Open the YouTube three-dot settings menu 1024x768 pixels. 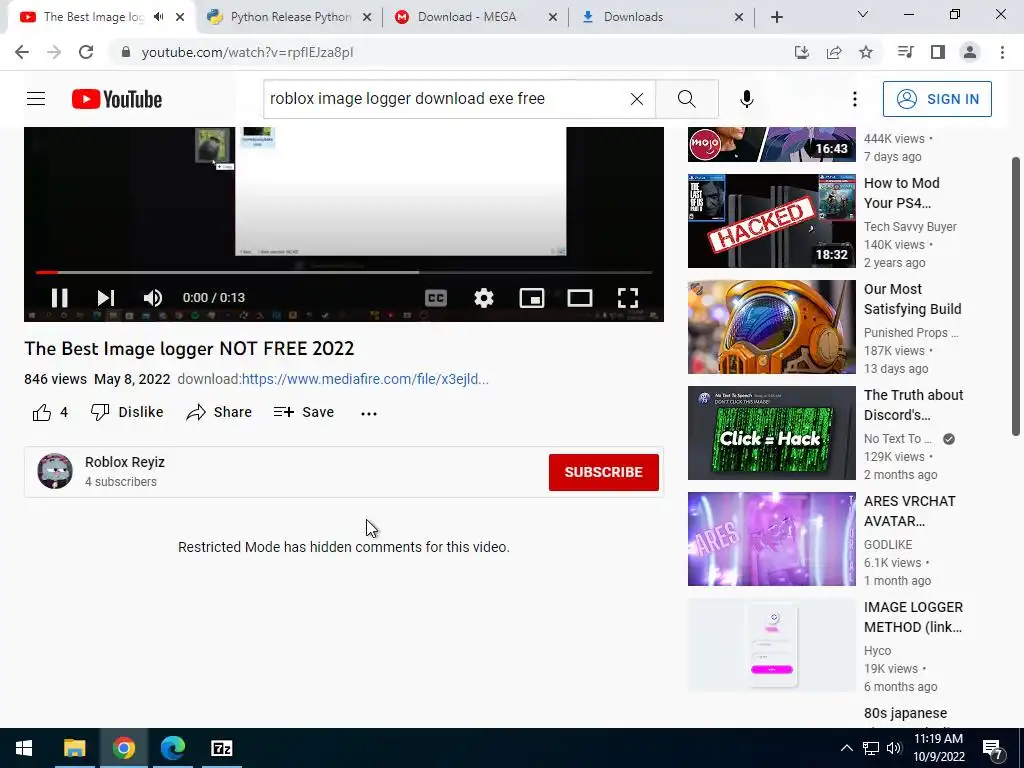coord(855,99)
